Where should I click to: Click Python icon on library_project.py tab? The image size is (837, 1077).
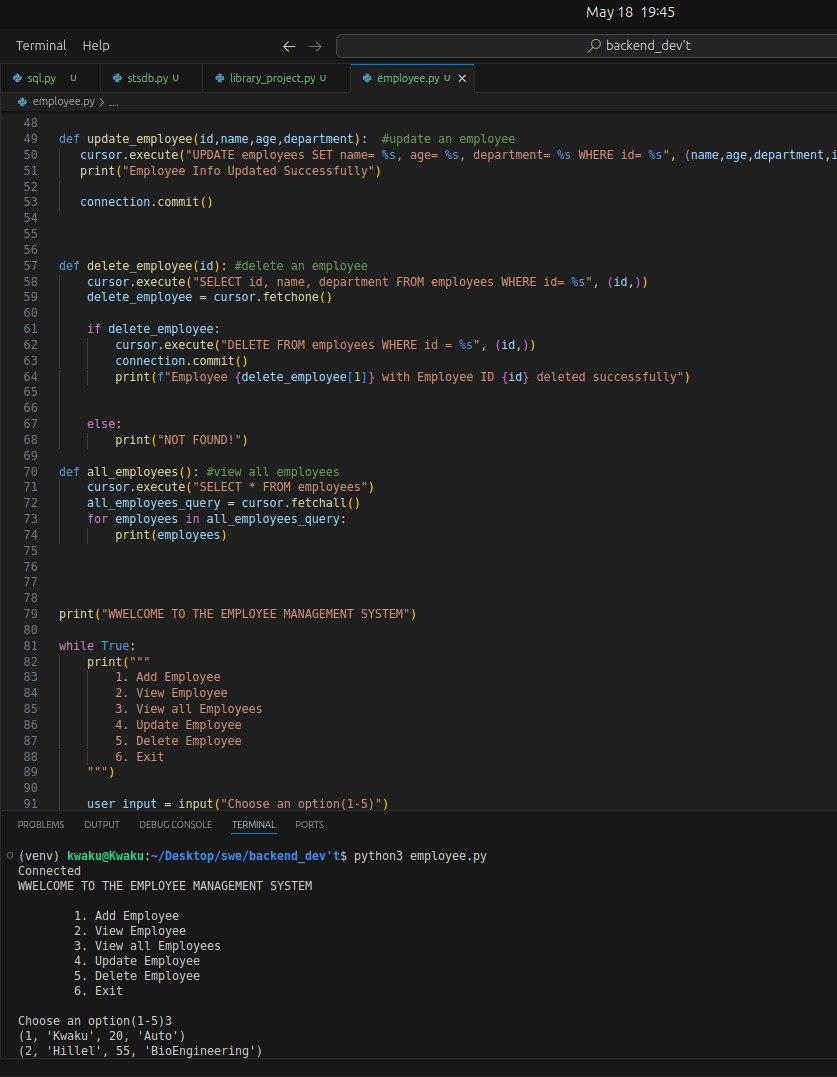(220, 78)
